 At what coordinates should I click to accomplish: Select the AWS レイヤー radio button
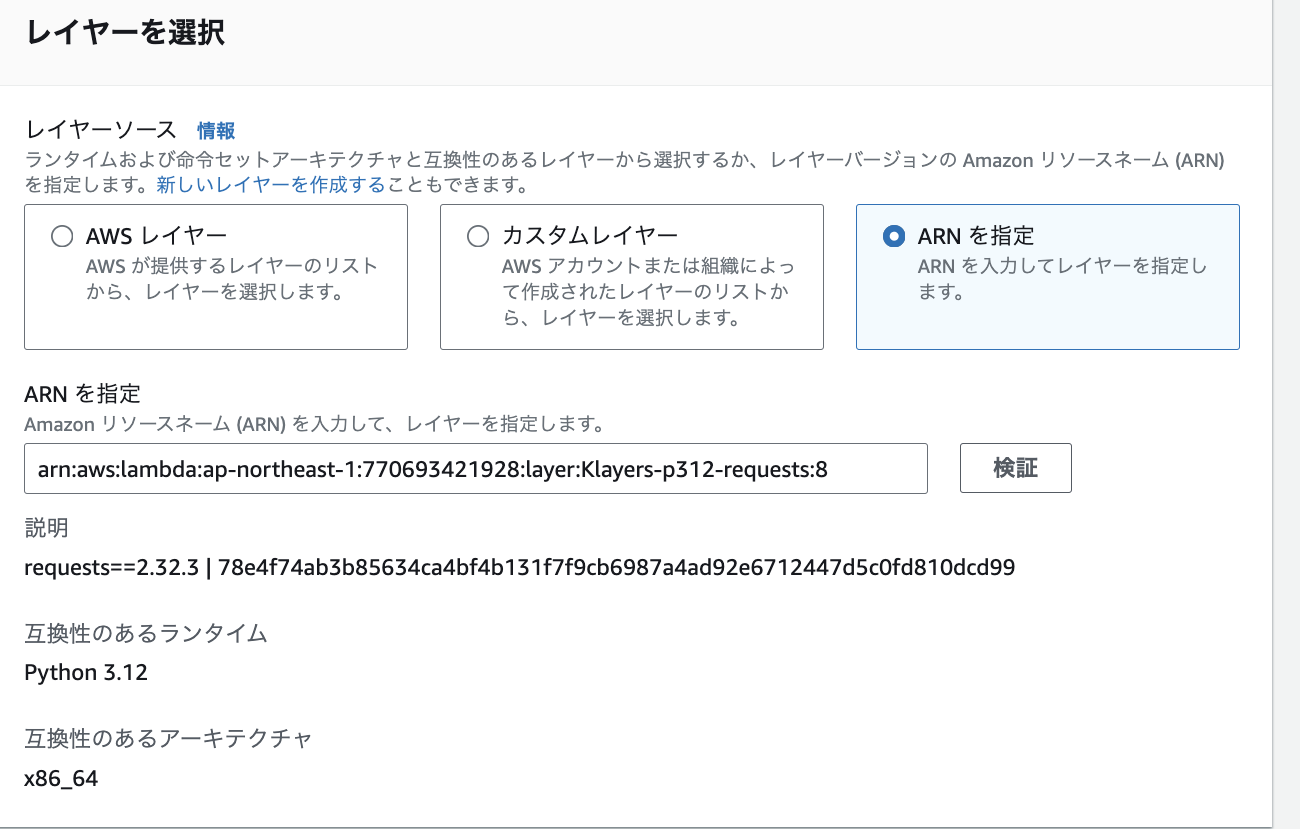(62, 236)
